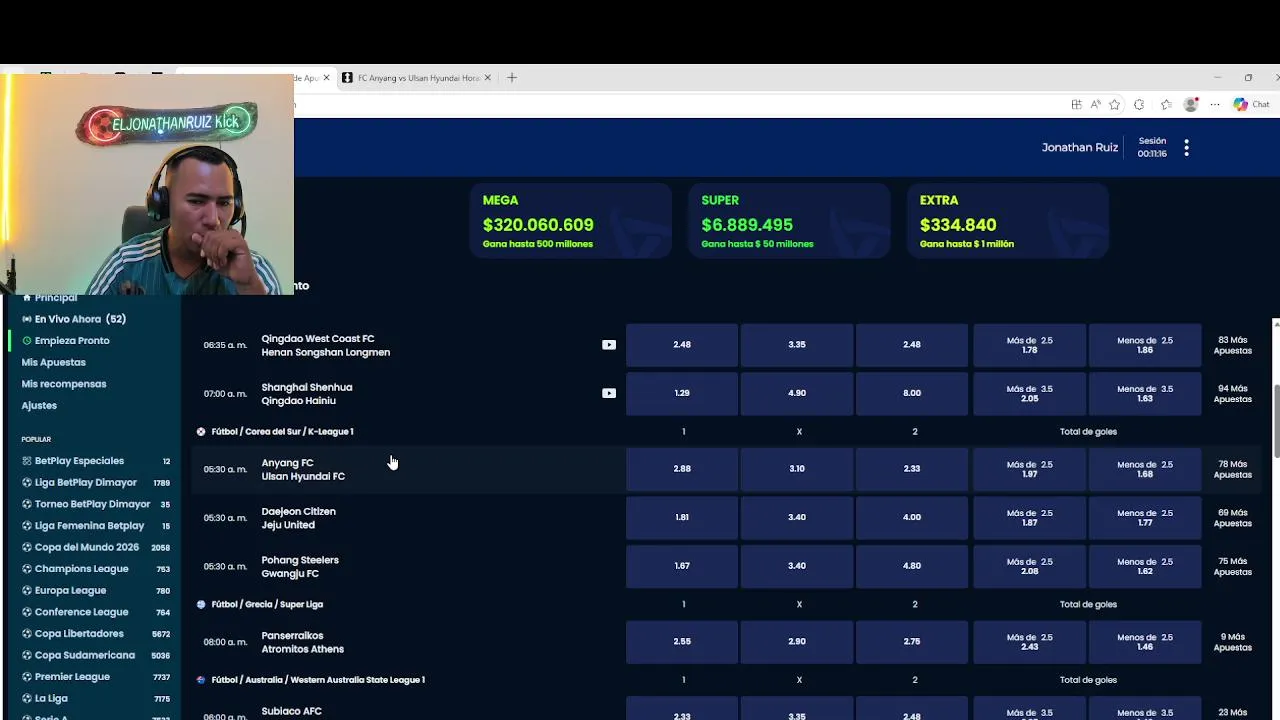Click the live signal icon beside En Vivo Ahora
The image size is (1280, 720).
click(27, 319)
